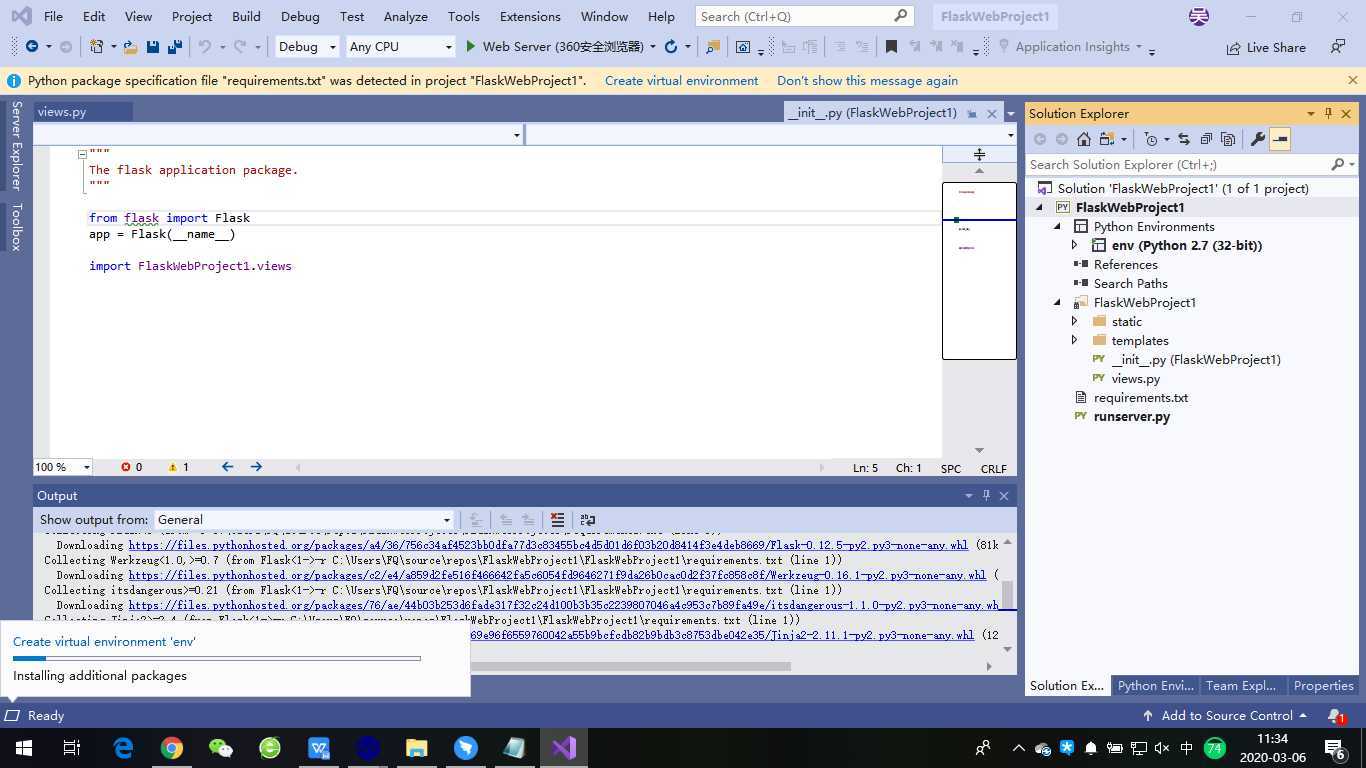
Task: Click the New Project toolbar icon
Action: tap(96, 47)
